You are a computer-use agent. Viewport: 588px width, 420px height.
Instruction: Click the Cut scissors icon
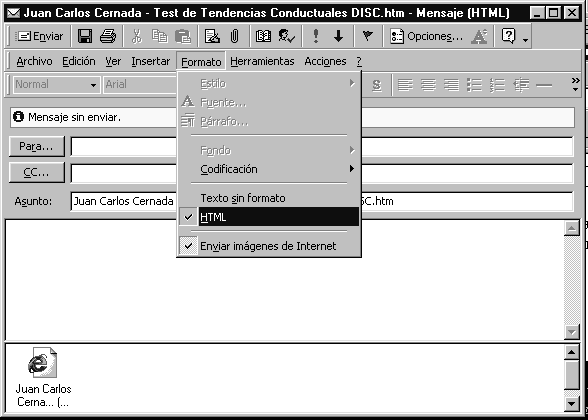(x=137, y=36)
